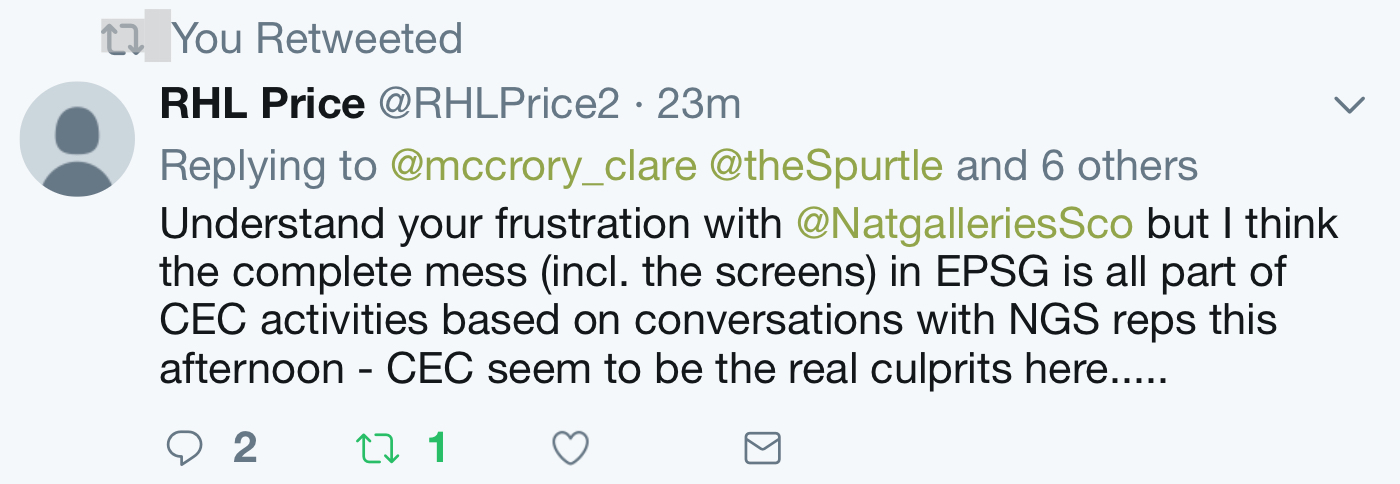Click the Replying to label
1400x484 pixels.
(270, 167)
